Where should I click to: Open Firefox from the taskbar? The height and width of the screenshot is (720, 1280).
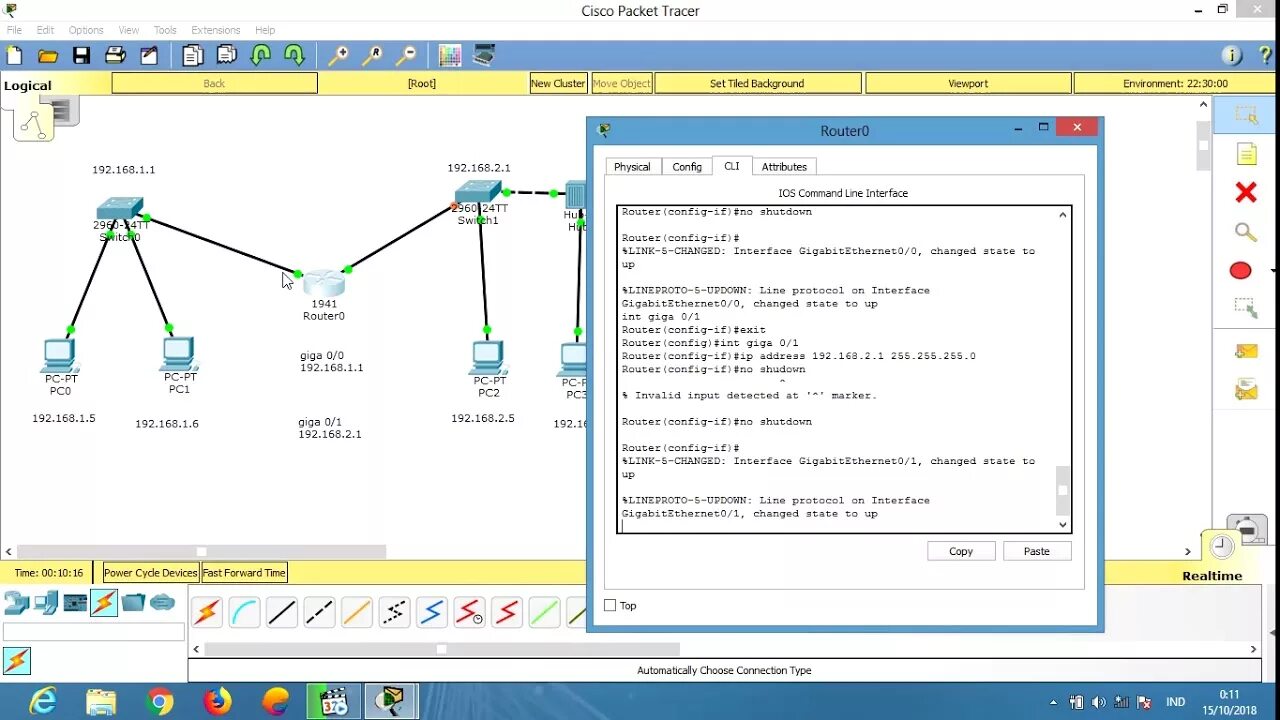pos(217,702)
